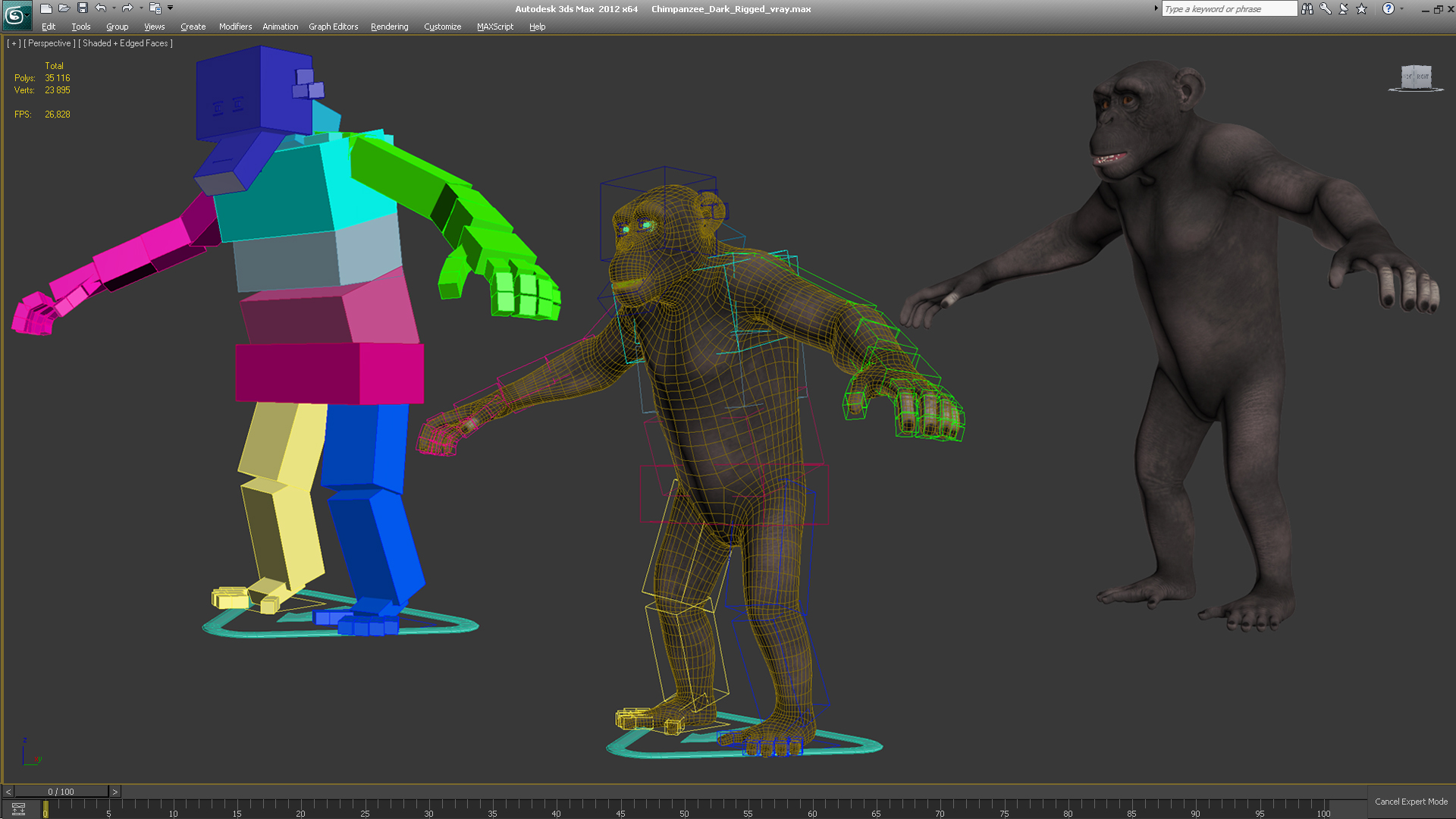
Task: Undo the last action with the Undo arrow
Action: tap(100, 8)
